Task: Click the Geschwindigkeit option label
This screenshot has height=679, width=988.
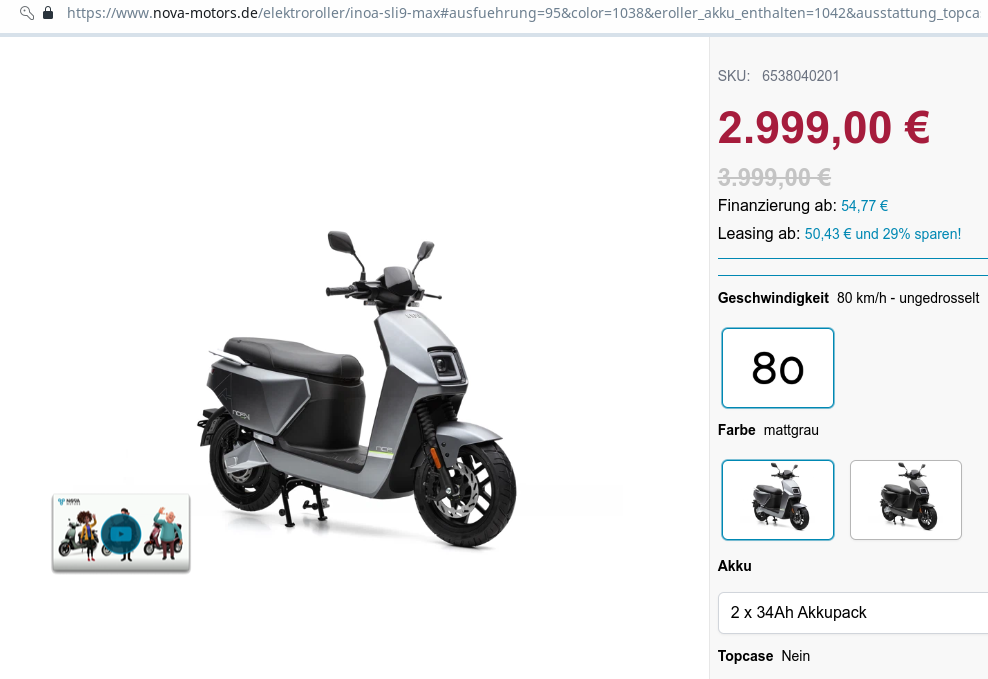Action: (773, 298)
